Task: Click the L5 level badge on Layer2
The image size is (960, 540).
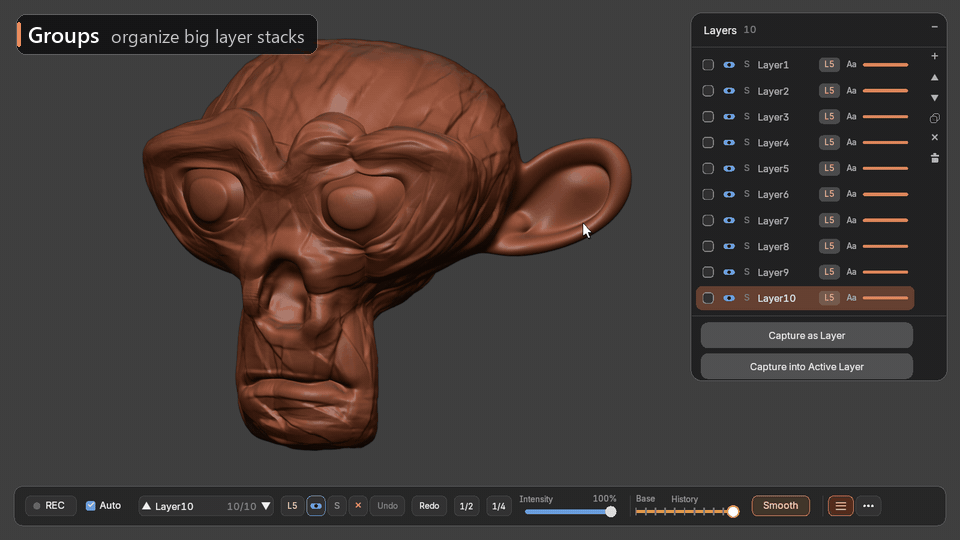Action: (x=829, y=91)
